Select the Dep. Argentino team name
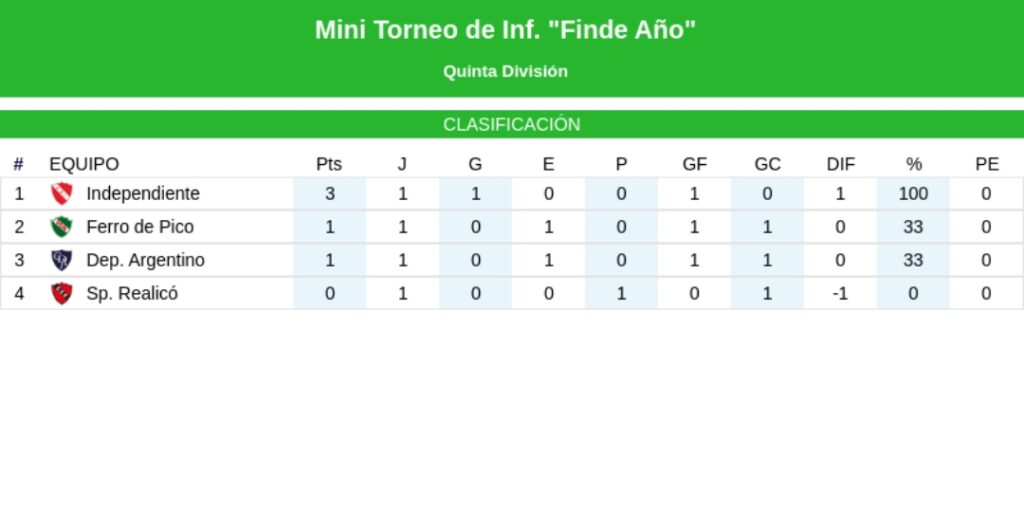Viewport: 1024px width, 512px height. point(145,260)
